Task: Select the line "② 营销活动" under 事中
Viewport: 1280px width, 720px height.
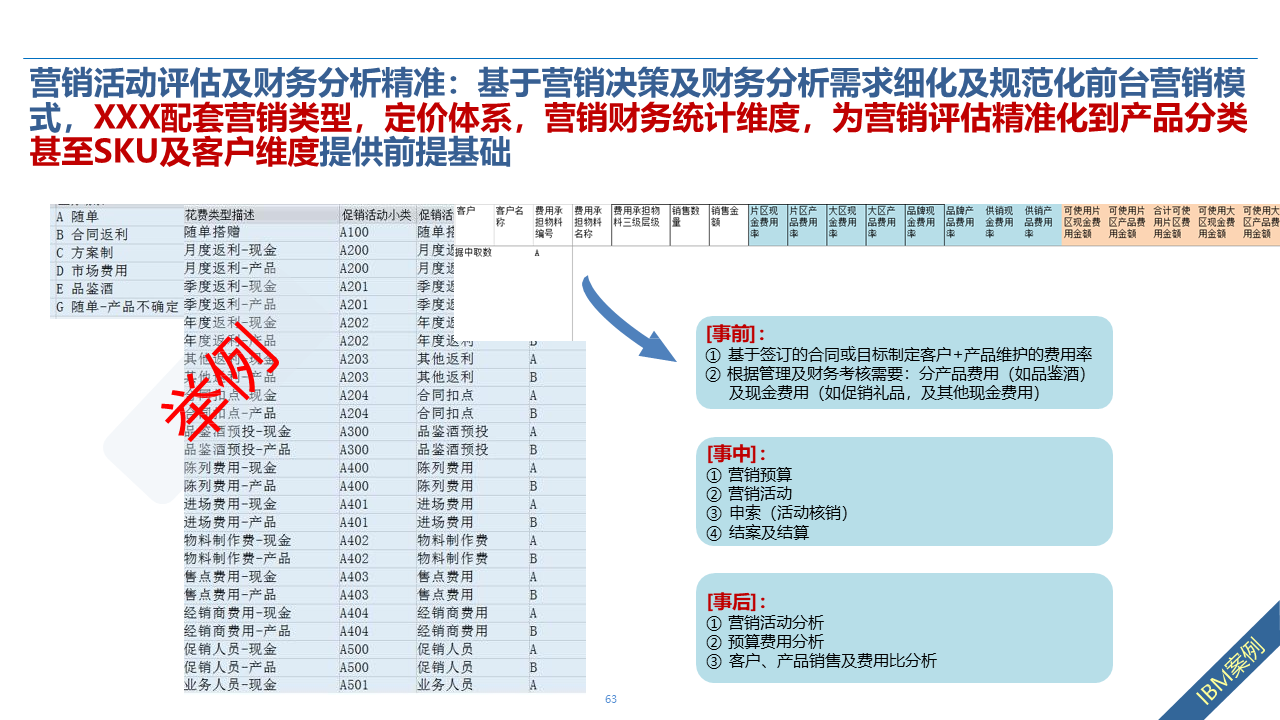Action: 749,493
